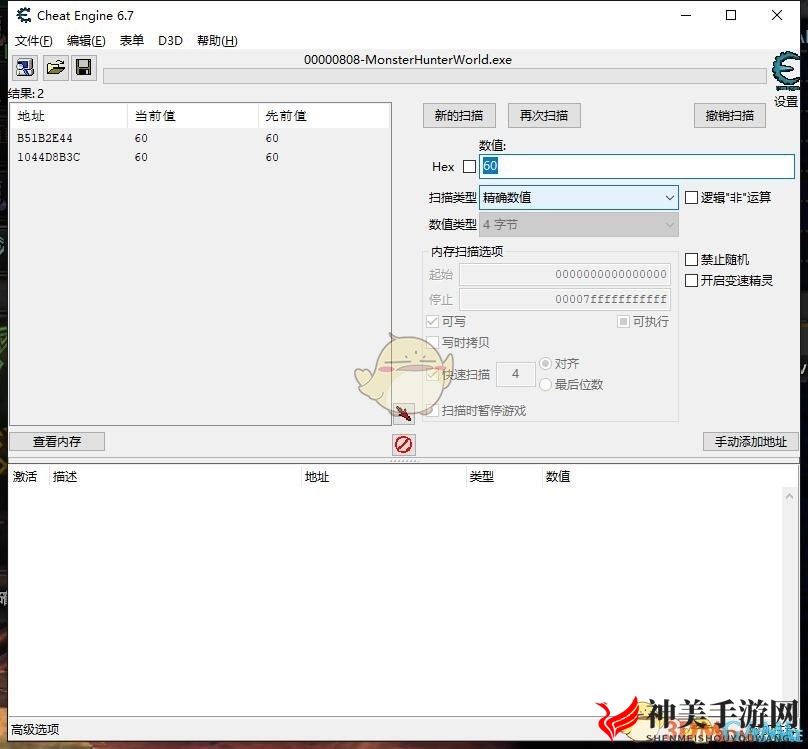Click the address list scrollbar up arrow
The image size is (808, 749).
pos(789,496)
